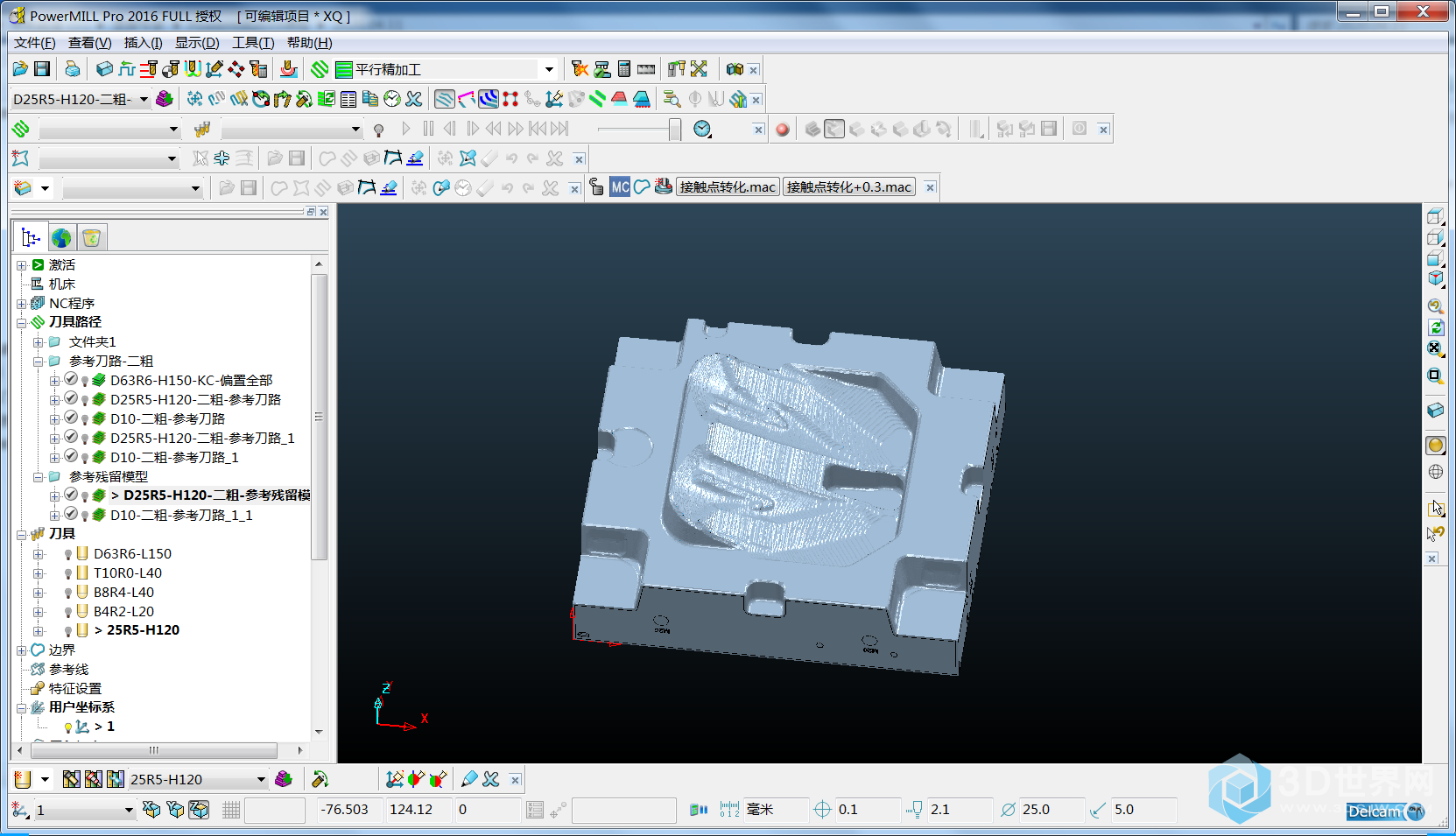Open the 显示(D) menu
The image size is (1456, 836).
(x=197, y=43)
